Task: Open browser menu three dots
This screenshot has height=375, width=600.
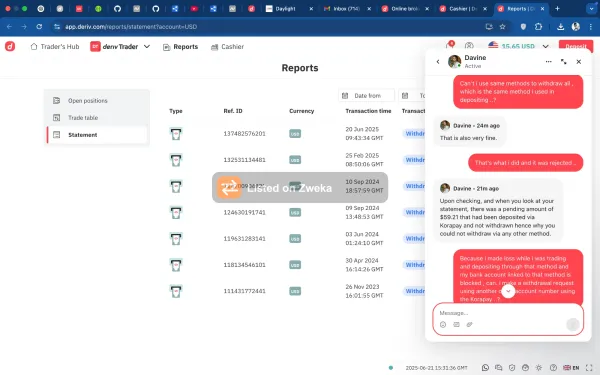Action: (x=590, y=26)
